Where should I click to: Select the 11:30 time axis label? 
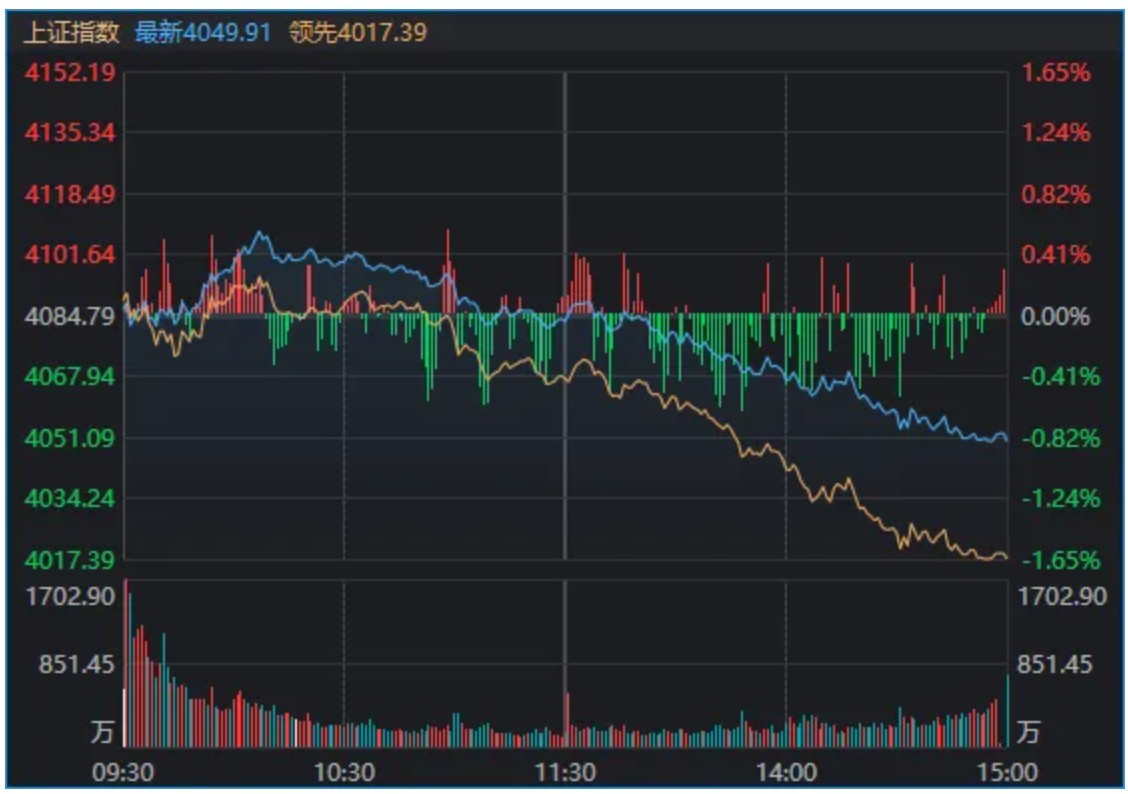[x=565, y=772]
